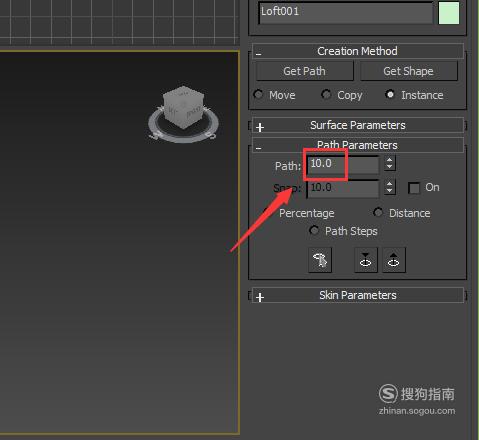Decrease the Path value with spinner down arrow
The height and width of the screenshot is (440, 479).
[x=389, y=167]
